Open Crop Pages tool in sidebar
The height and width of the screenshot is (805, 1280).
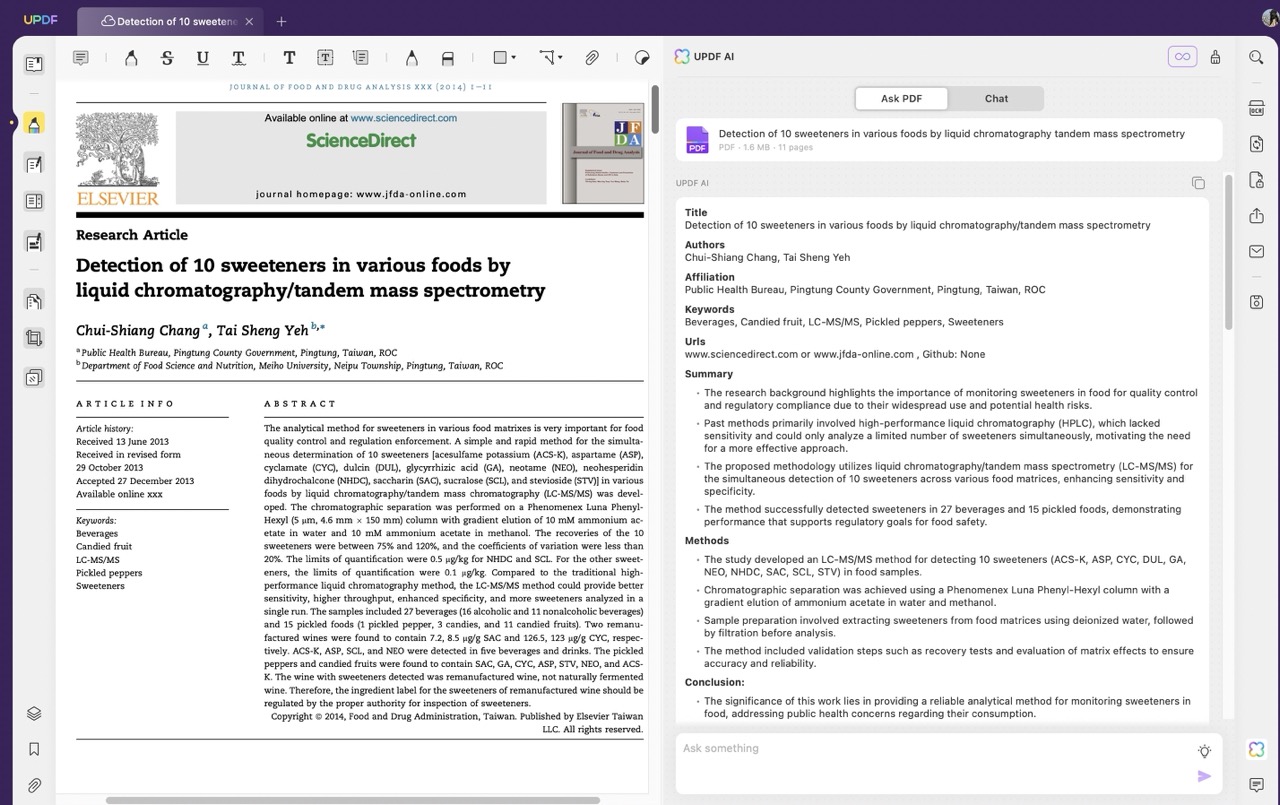click(x=34, y=339)
